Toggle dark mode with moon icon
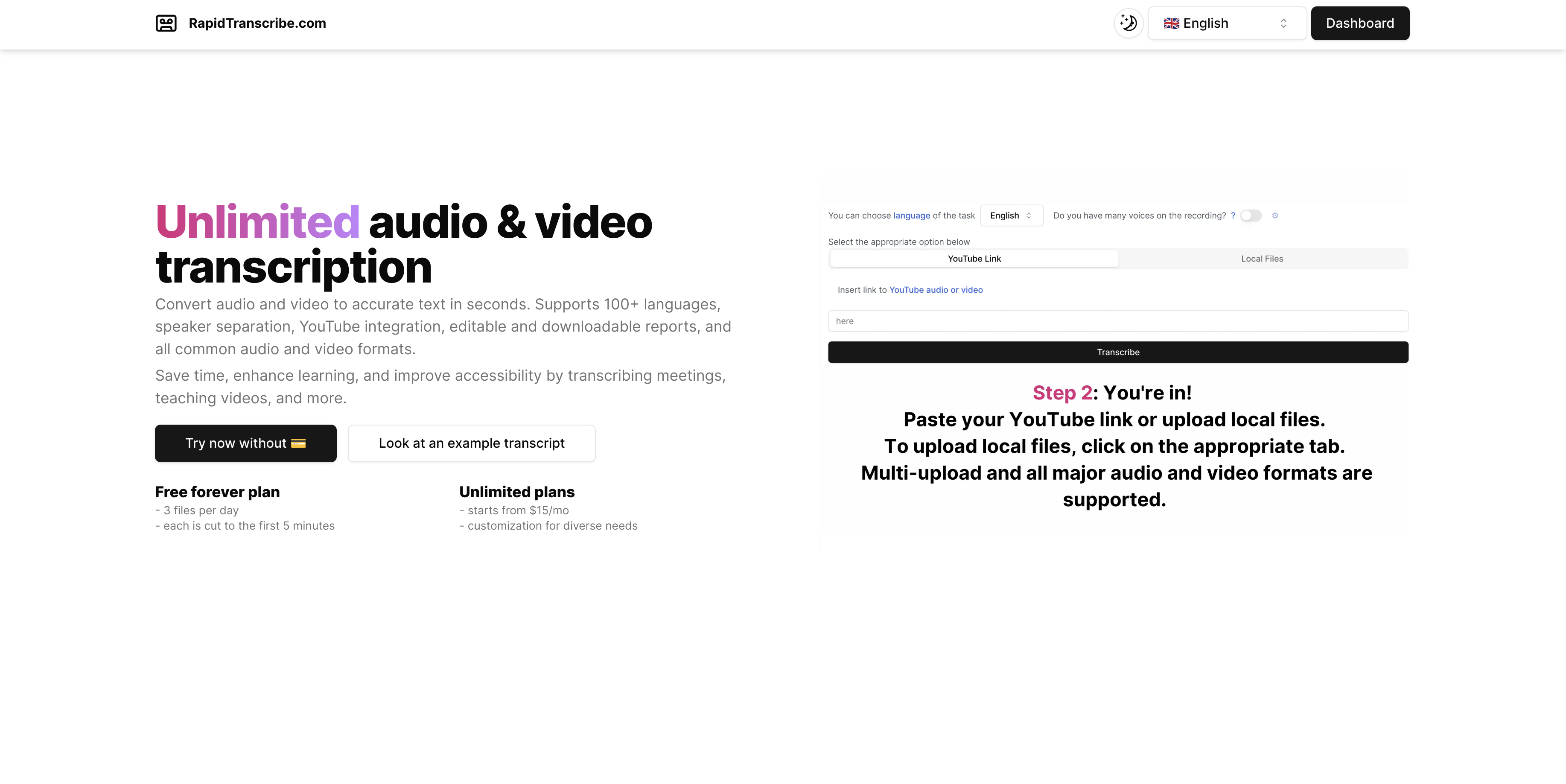Image resolution: width=1566 pixels, height=784 pixels. click(x=1129, y=23)
